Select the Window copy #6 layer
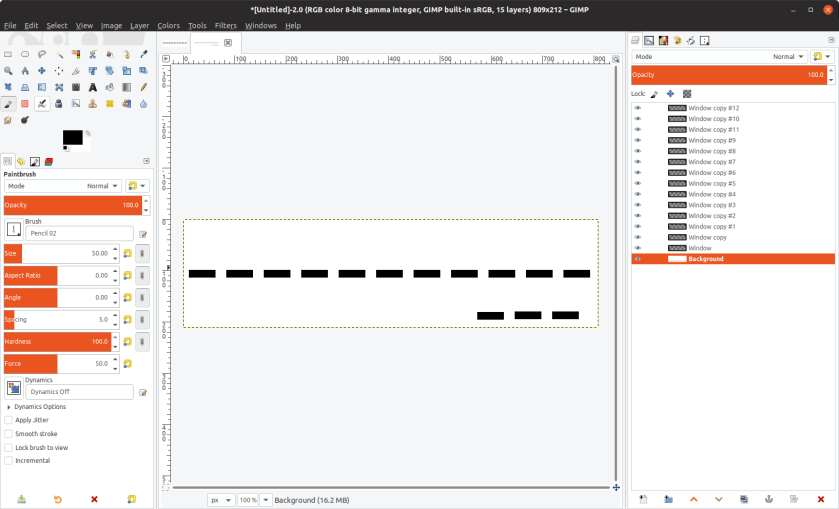Screen dimensions: 839x509 coord(712,173)
